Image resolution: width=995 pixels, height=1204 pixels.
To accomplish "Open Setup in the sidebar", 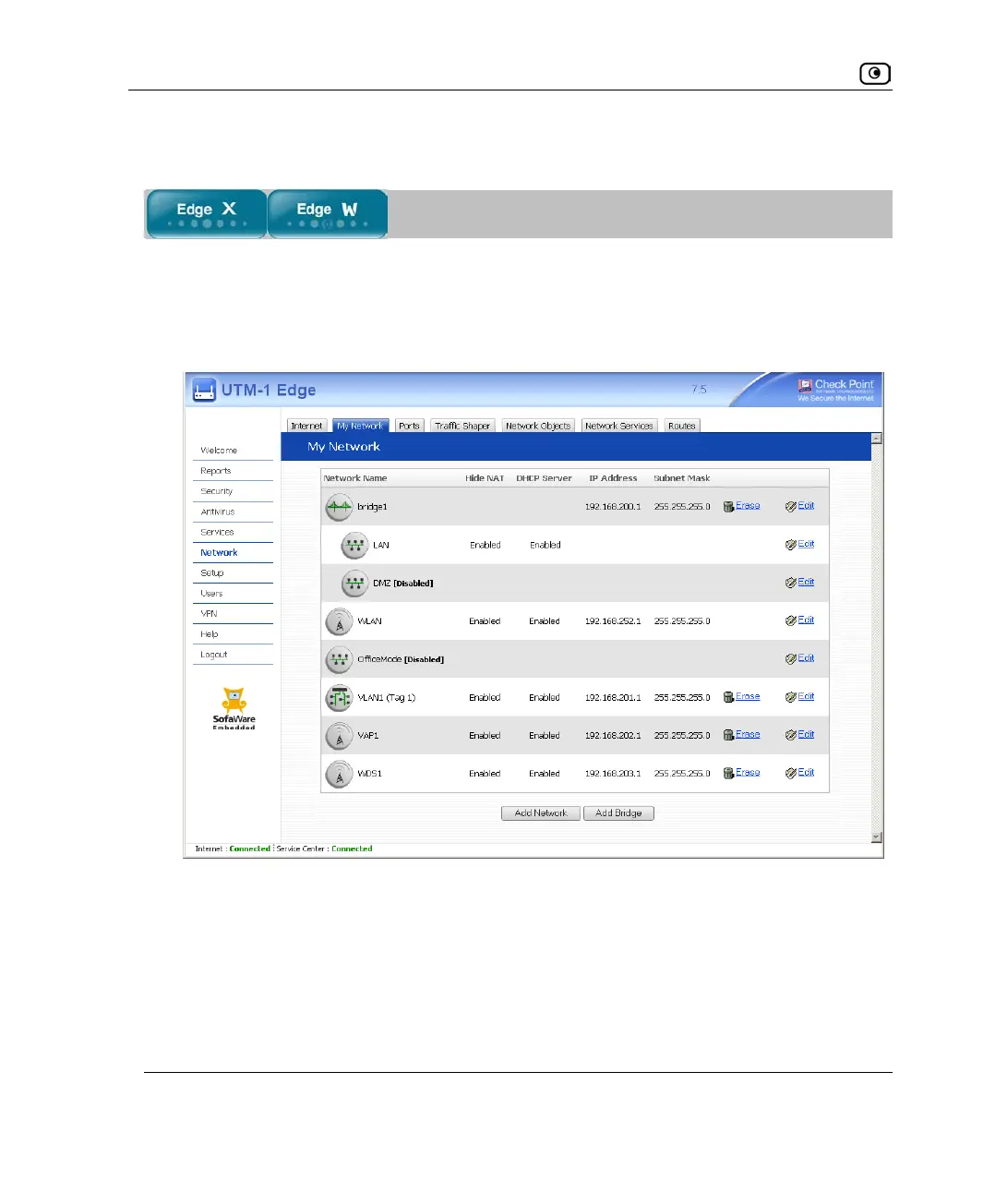I will click(x=212, y=572).
